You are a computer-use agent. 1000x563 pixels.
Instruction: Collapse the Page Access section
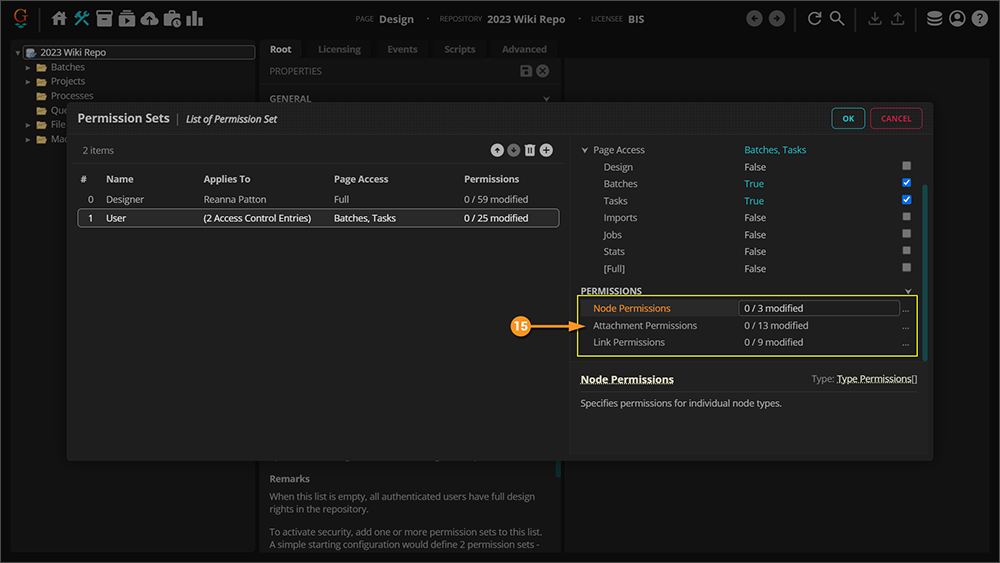pos(585,150)
